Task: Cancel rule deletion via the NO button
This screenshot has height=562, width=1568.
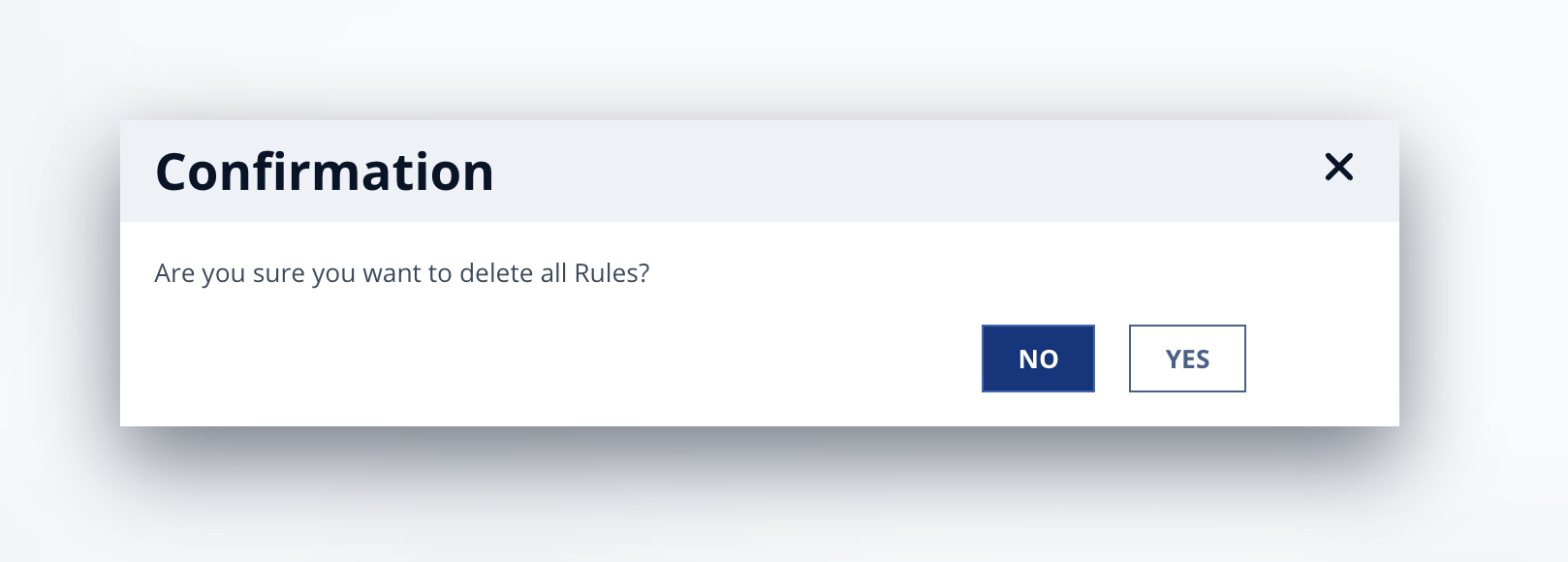Action: click(1038, 359)
